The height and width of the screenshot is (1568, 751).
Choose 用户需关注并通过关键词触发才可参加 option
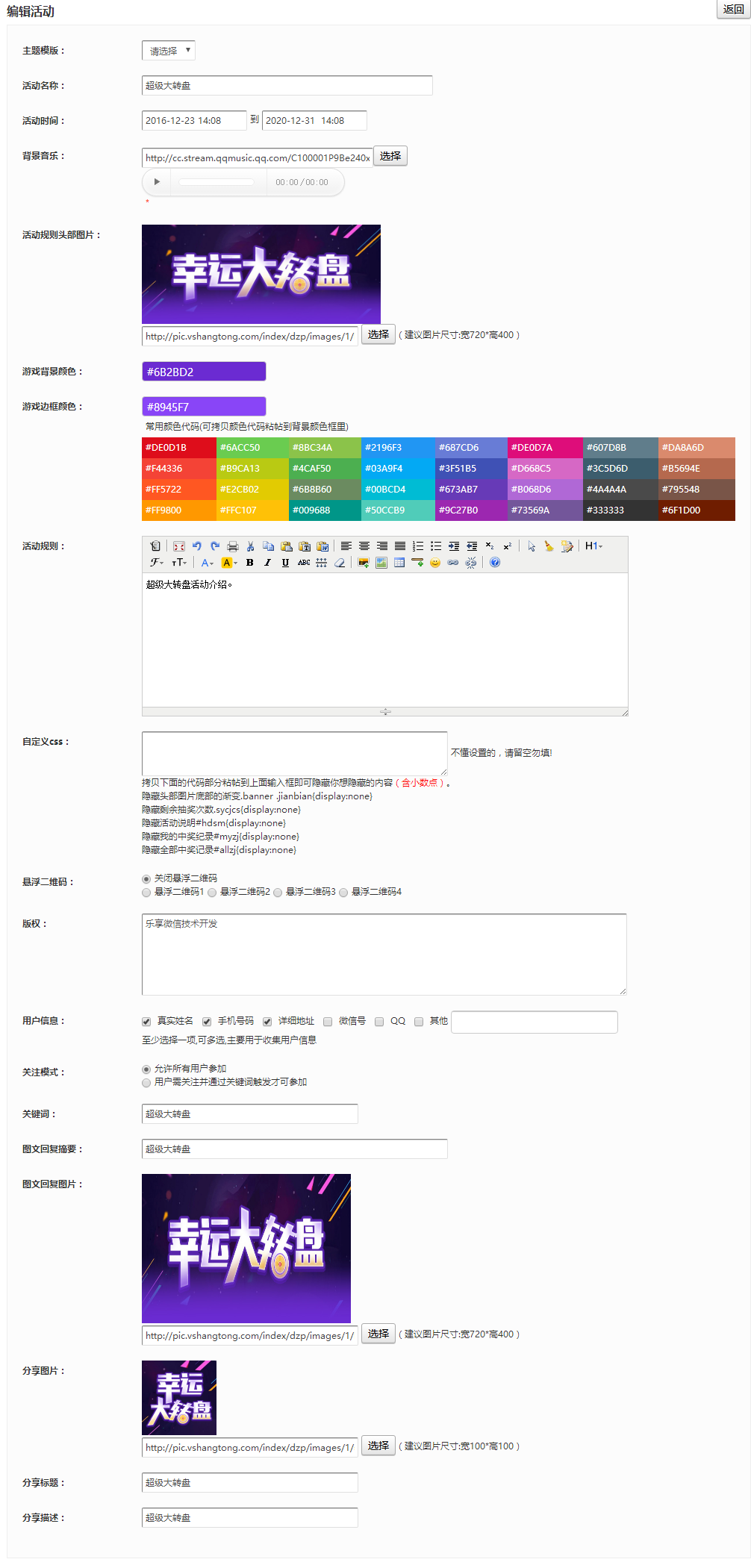[x=146, y=1083]
